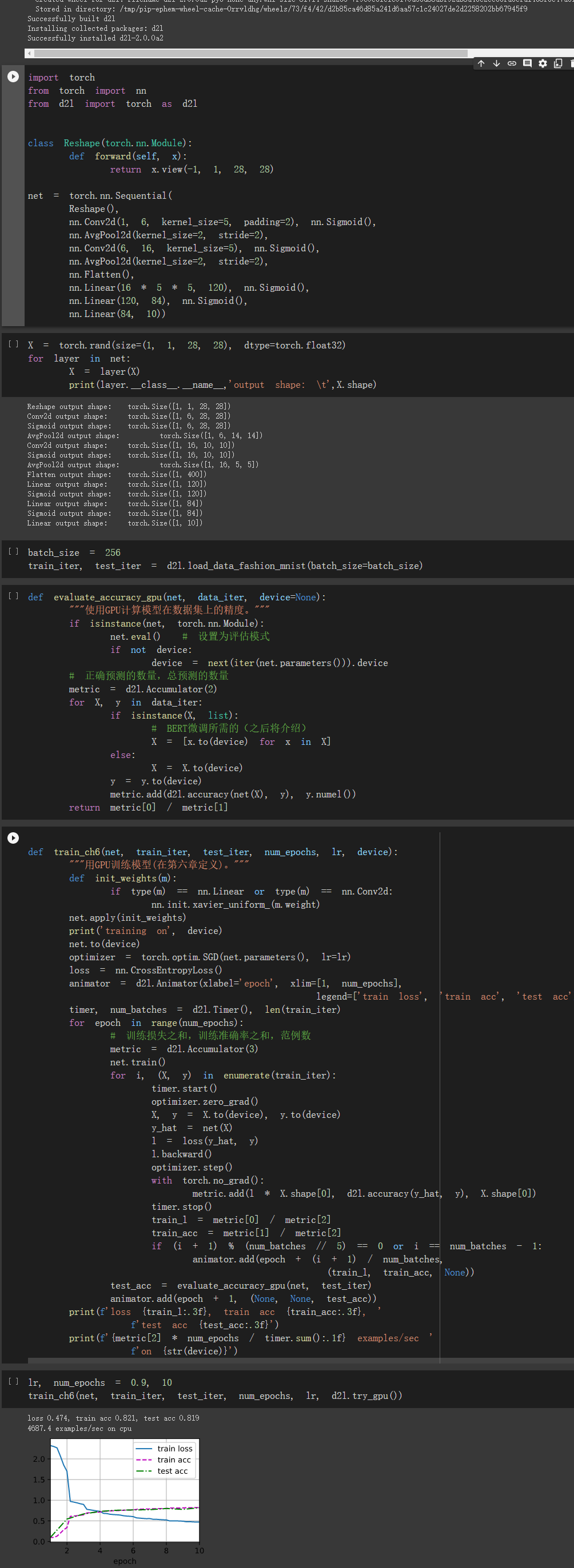Viewport: 574px width, 1568px height.
Task: Click the train_ch6 cell horizontal scrollbar
Action: 301,1360
